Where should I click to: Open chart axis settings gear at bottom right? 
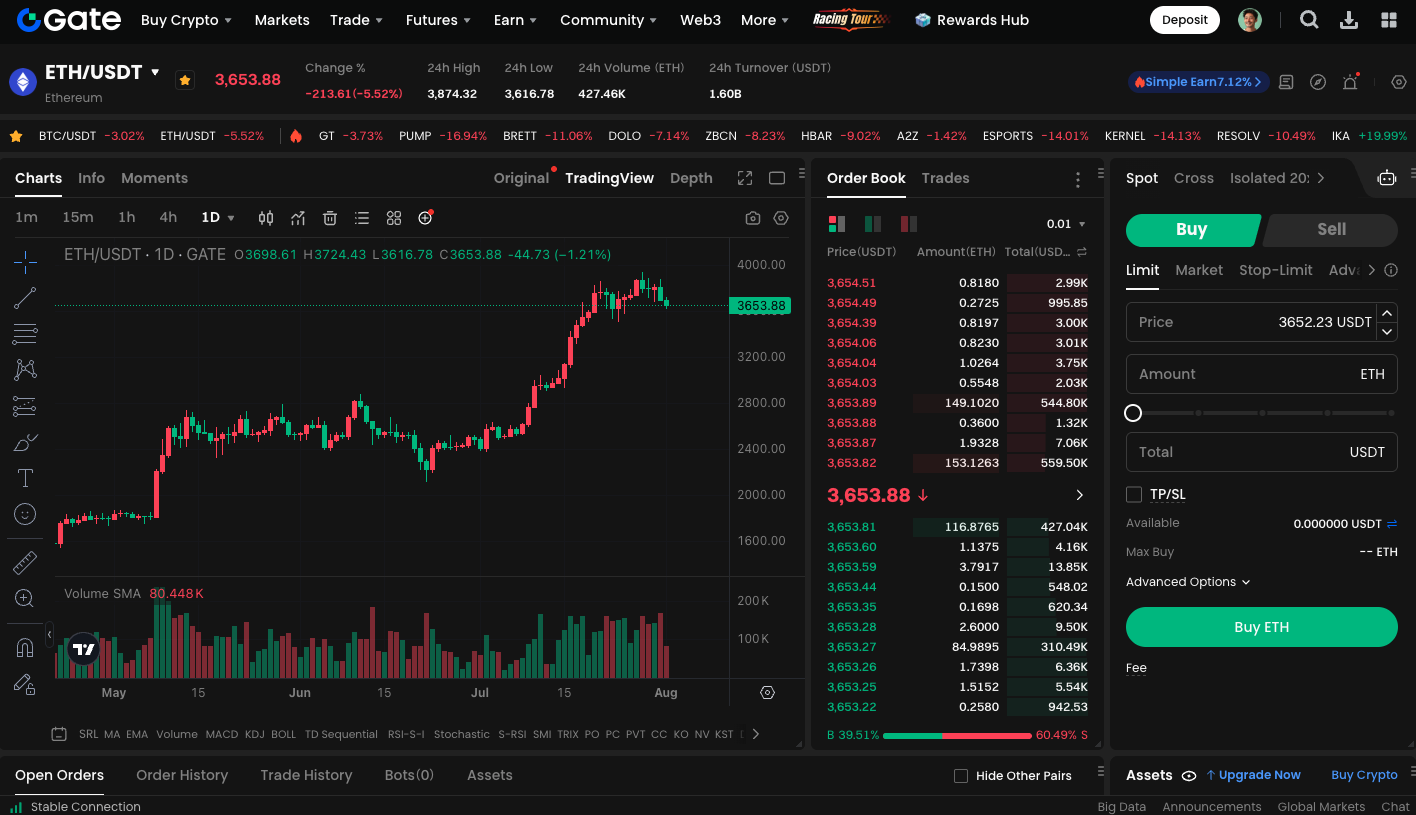[767, 692]
